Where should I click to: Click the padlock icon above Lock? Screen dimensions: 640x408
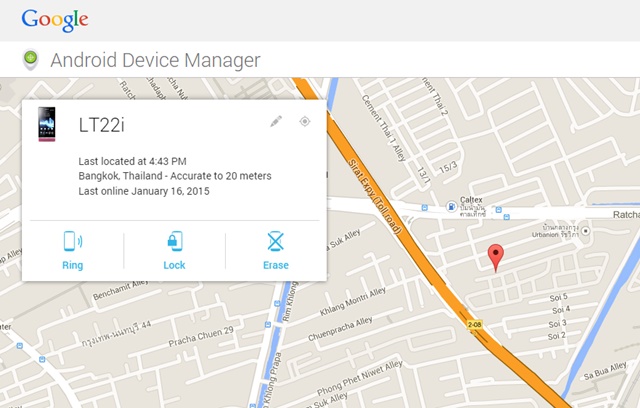pos(174,241)
